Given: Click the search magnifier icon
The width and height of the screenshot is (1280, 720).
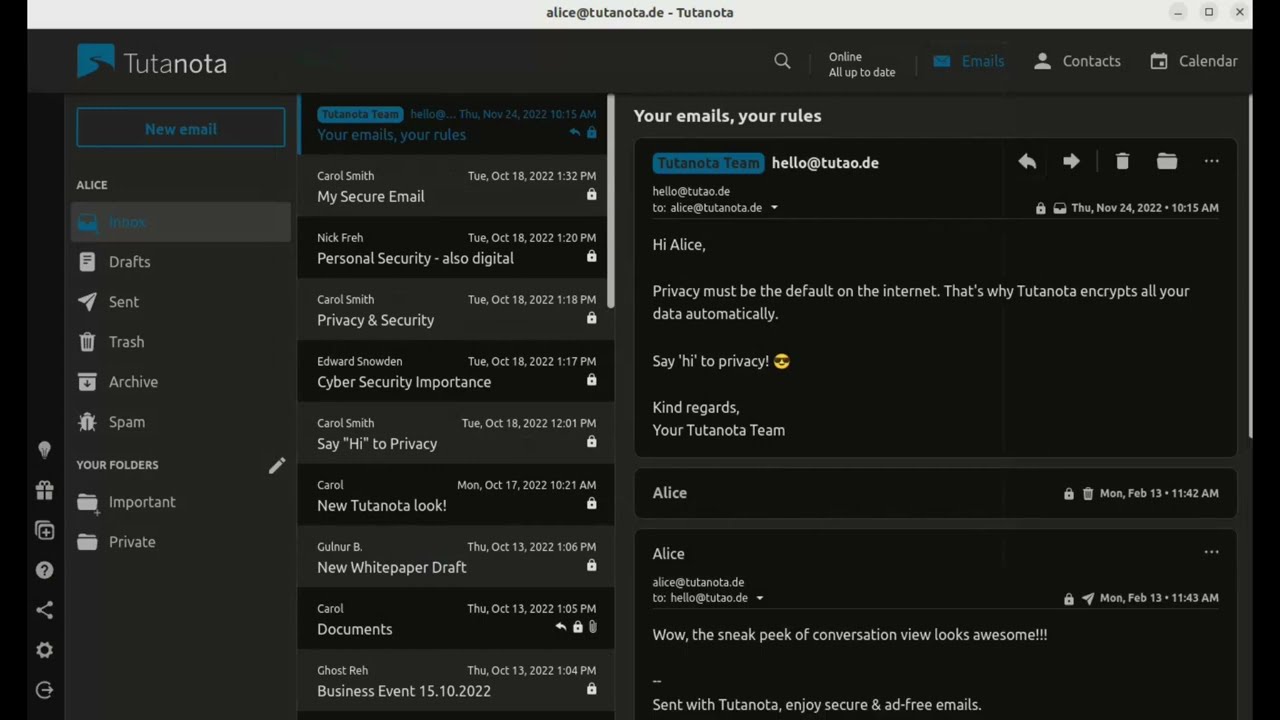Looking at the screenshot, I should click(782, 61).
